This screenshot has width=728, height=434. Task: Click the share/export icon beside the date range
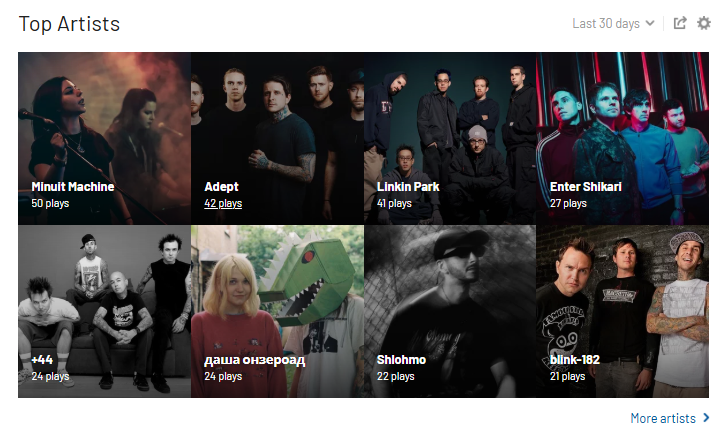680,23
